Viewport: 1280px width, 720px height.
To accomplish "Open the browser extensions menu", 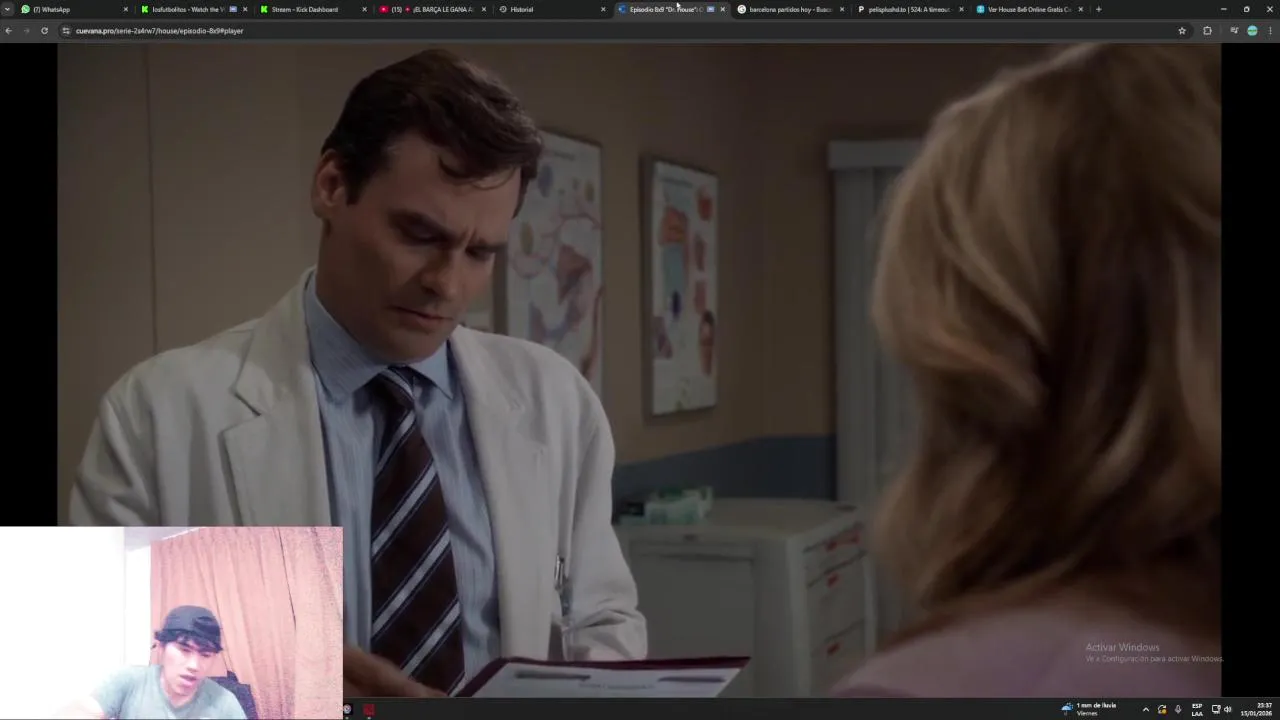I will [1207, 31].
